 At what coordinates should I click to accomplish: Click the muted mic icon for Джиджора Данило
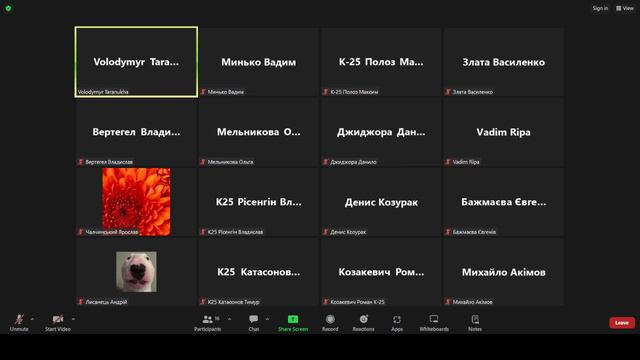pos(325,162)
